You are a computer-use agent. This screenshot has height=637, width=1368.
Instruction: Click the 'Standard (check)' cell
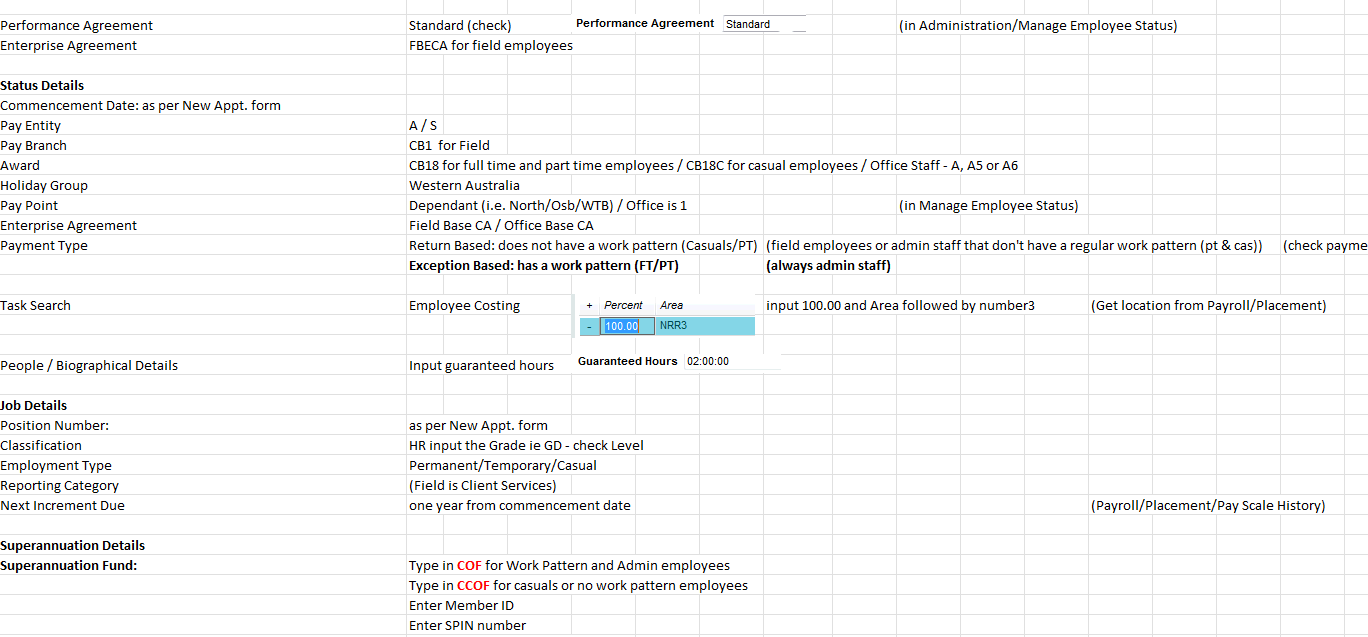tap(460, 25)
